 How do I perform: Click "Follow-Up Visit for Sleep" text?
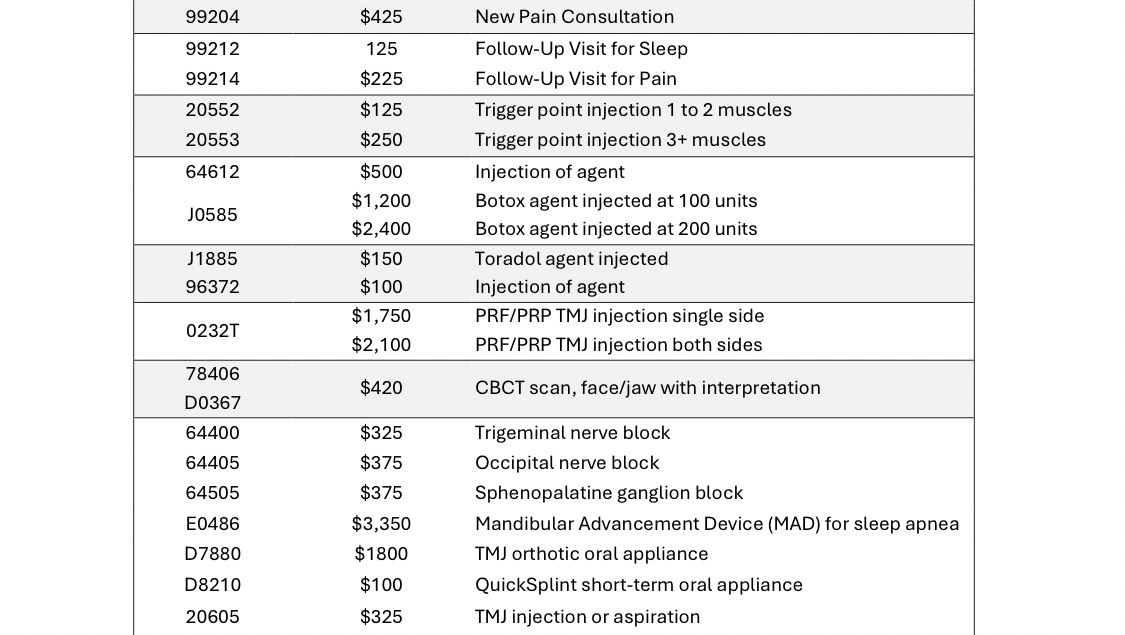pyautogui.click(x=581, y=49)
